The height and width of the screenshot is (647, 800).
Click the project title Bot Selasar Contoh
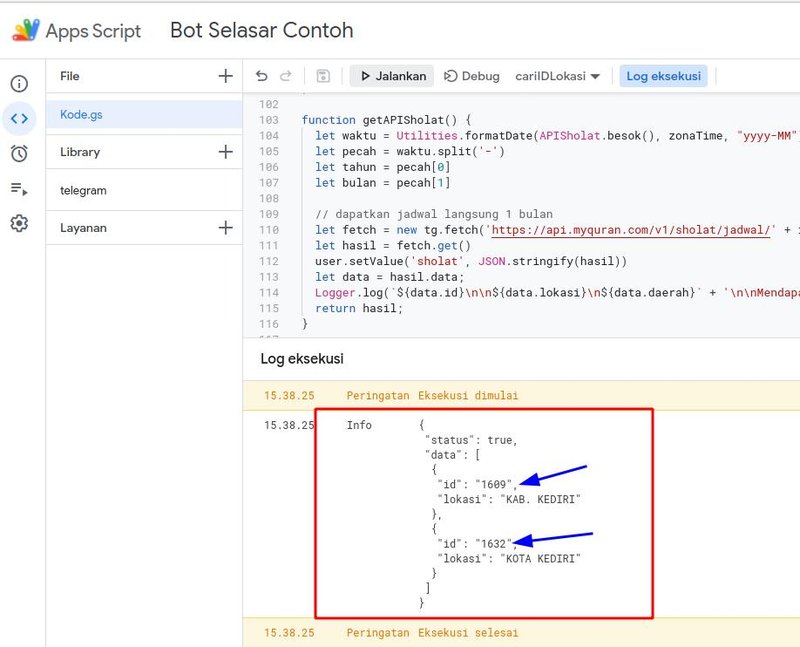coord(261,30)
